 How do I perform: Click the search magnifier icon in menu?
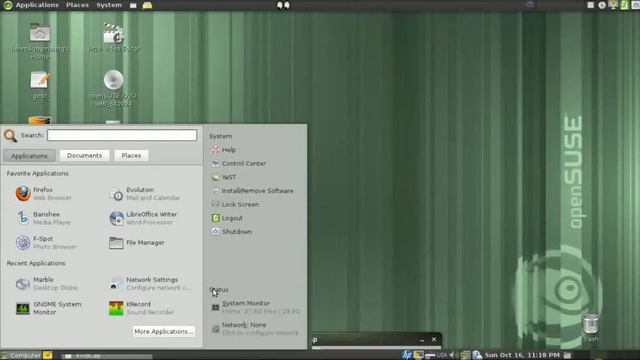click(x=10, y=136)
